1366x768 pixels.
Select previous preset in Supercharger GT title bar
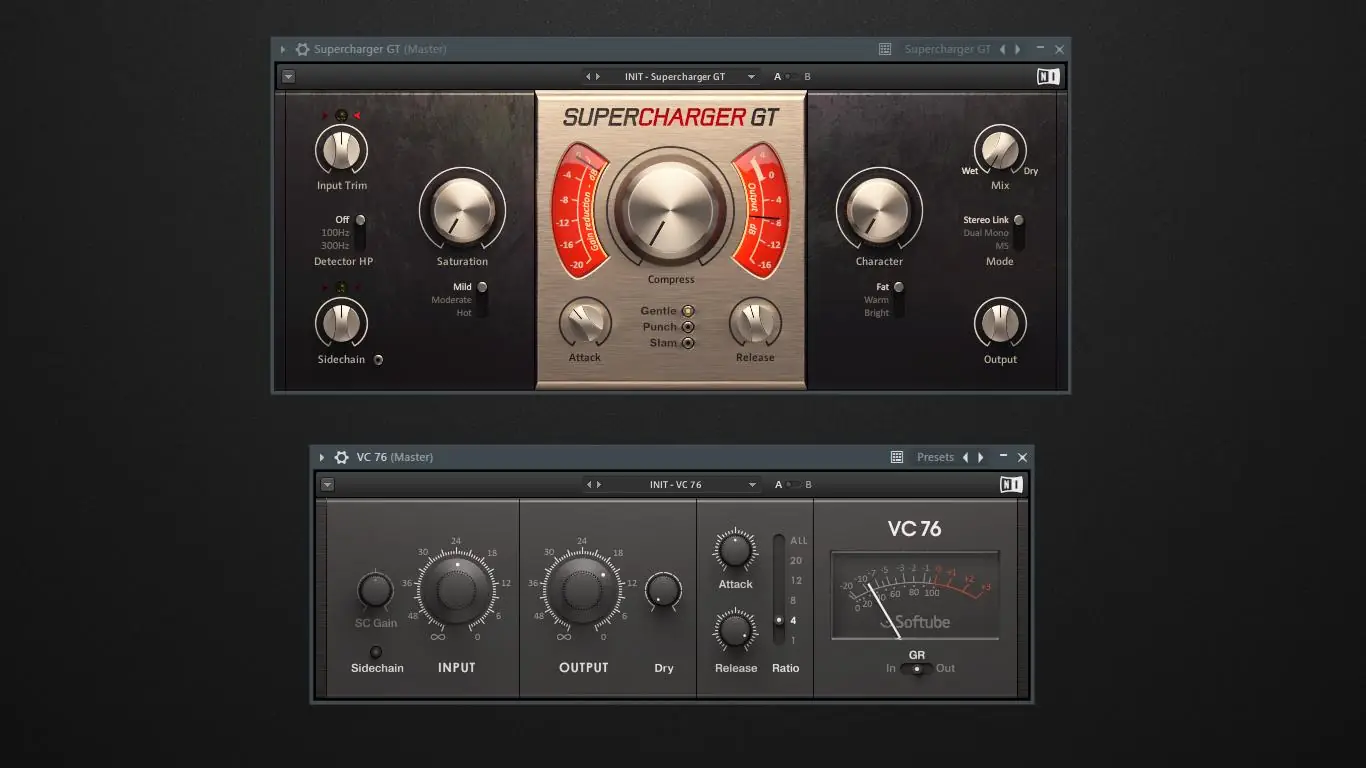1003,49
